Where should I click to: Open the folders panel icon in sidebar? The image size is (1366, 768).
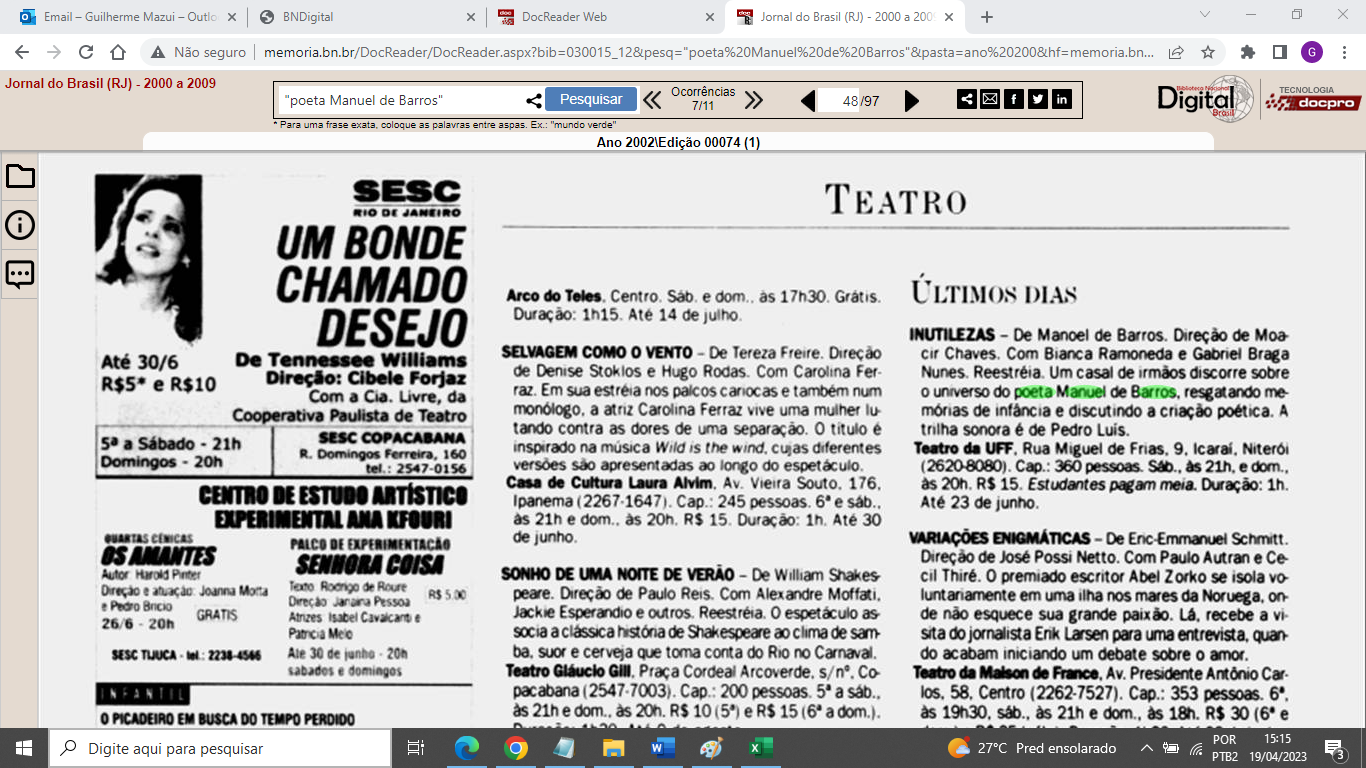click(x=20, y=177)
